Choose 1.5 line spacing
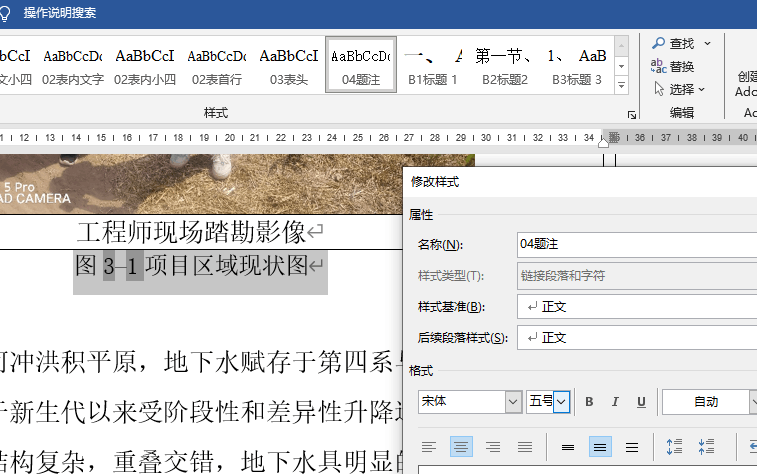 [x=600, y=447]
